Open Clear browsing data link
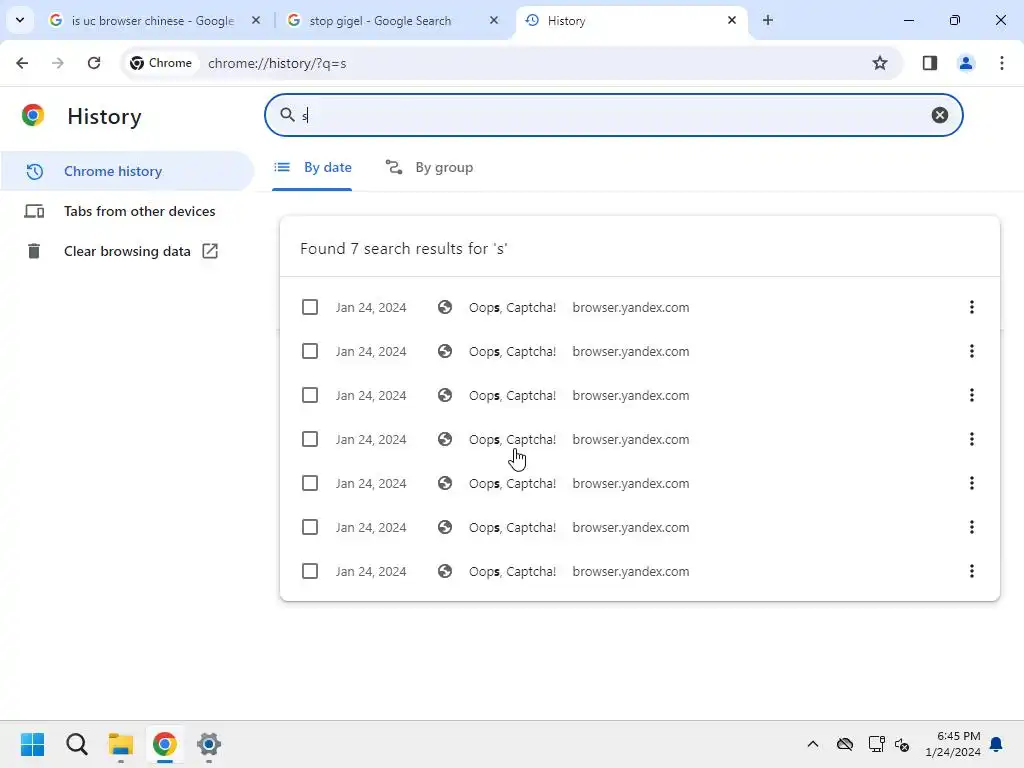1024x768 pixels. (x=127, y=251)
